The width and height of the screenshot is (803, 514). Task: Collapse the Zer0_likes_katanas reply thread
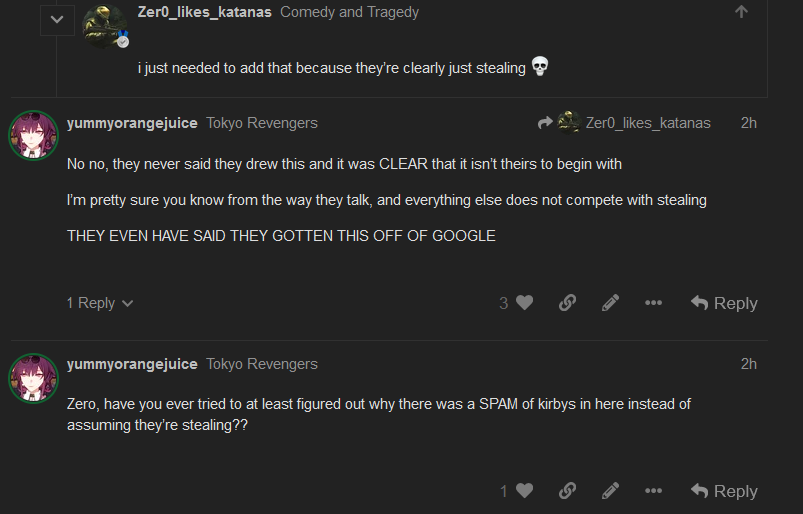click(x=57, y=19)
